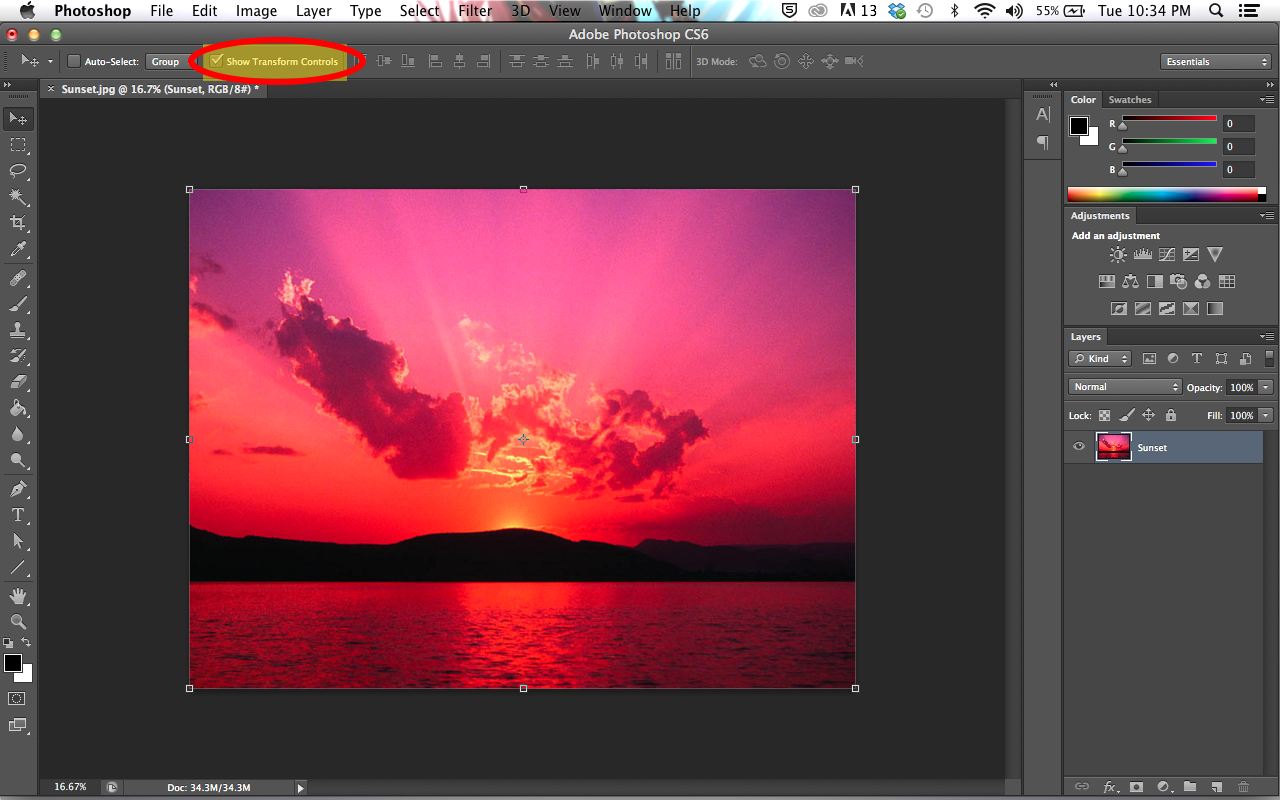This screenshot has width=1280, height=800.
Task: Select the Horizontal Type tool
Action: (x=16, y=515)
